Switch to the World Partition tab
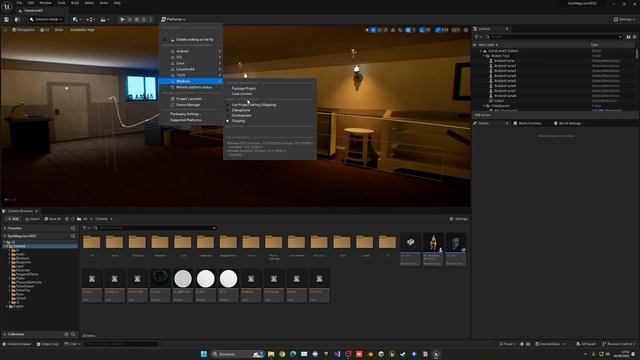 pyautogui.click(x=527, y=123)
